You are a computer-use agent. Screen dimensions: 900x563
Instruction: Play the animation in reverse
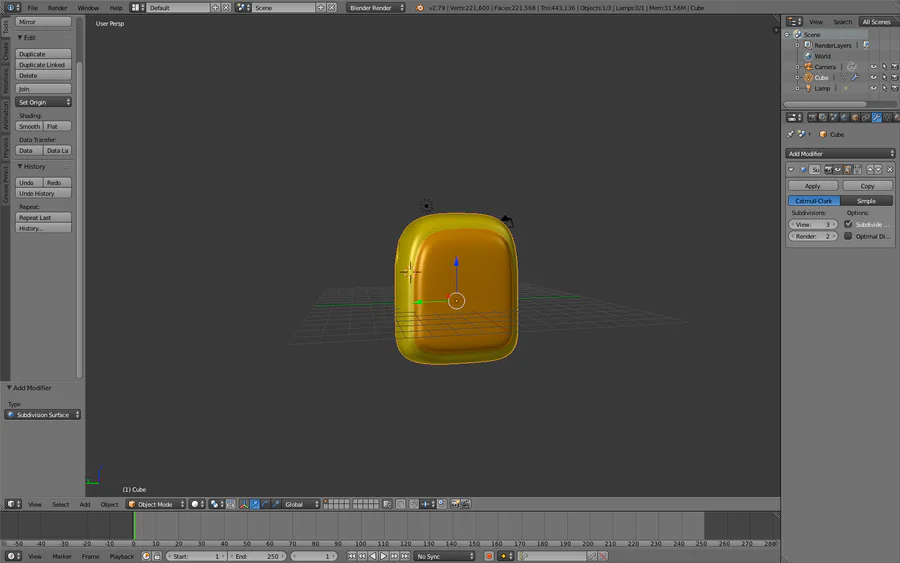coord(373,556)
